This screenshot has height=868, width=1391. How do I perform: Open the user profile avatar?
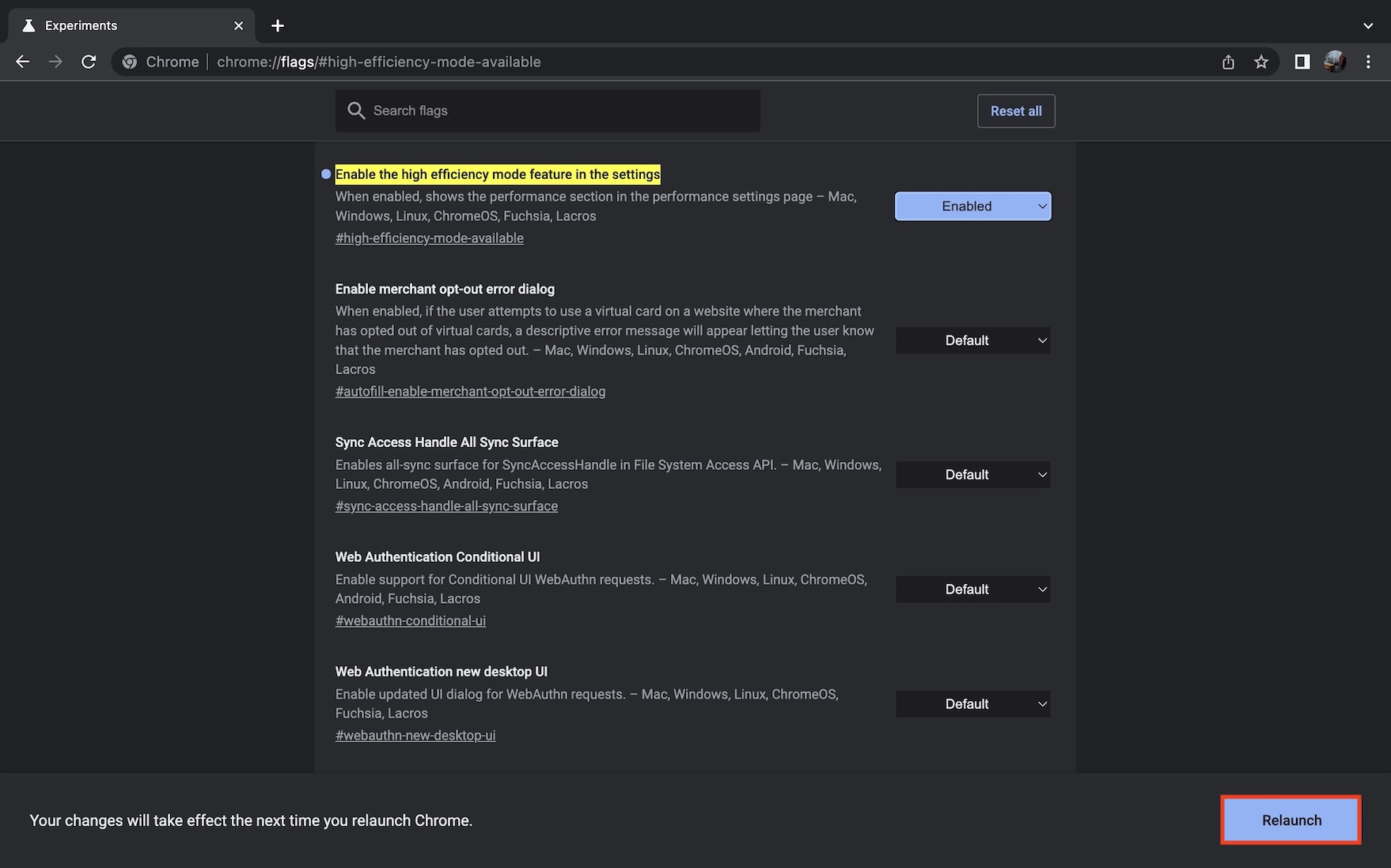click(1335, 62)
